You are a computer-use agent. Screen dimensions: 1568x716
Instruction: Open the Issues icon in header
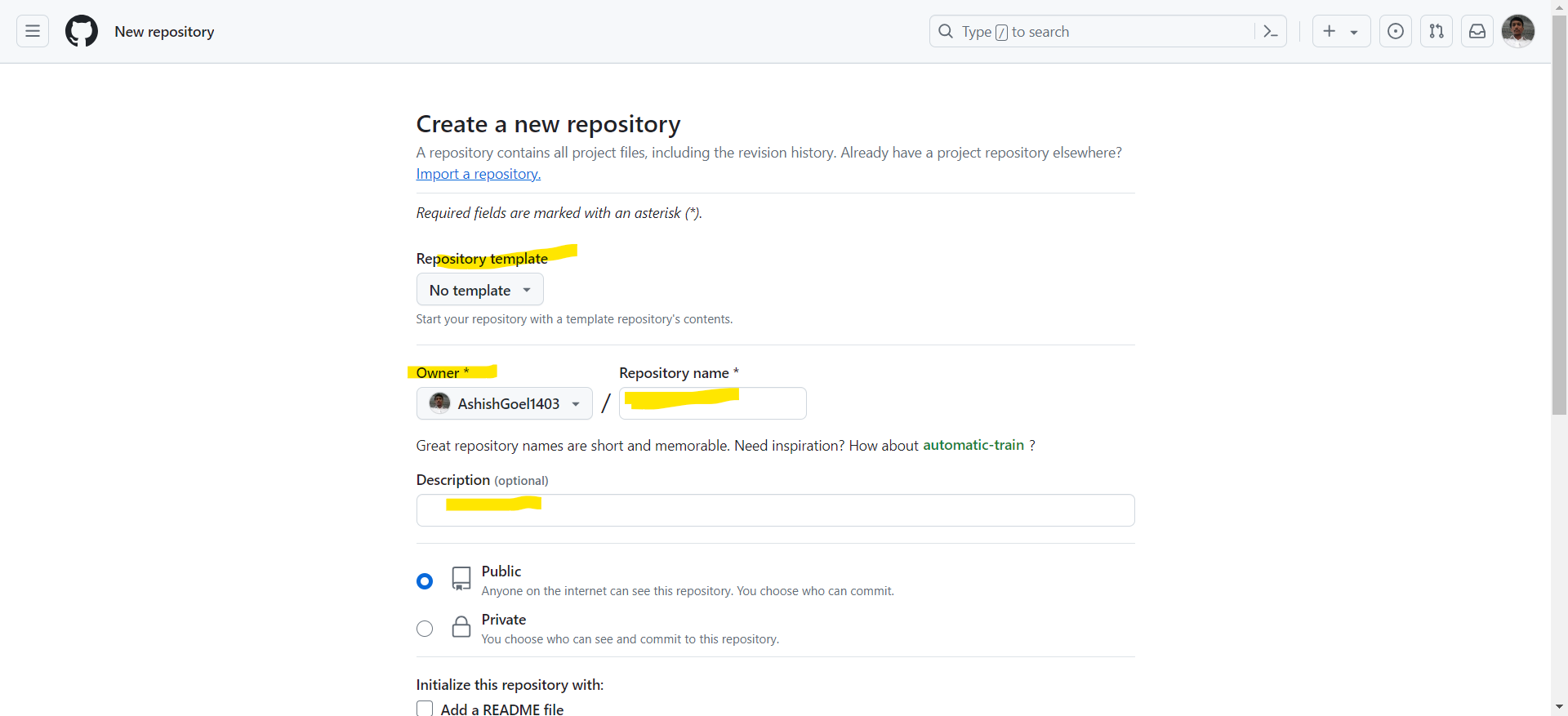tap(1396, 32)
